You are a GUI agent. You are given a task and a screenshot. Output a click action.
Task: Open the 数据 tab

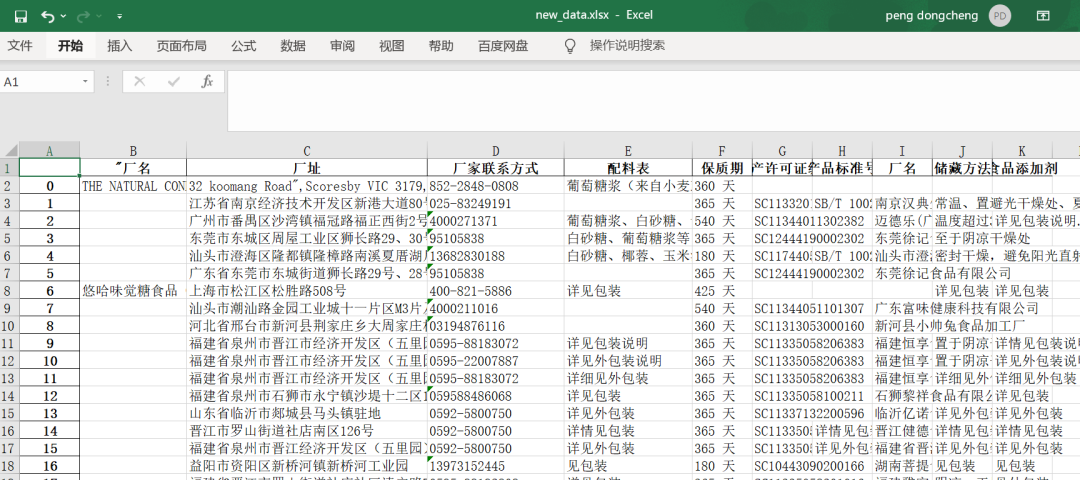pyautogui.click(x=293, y=46)
